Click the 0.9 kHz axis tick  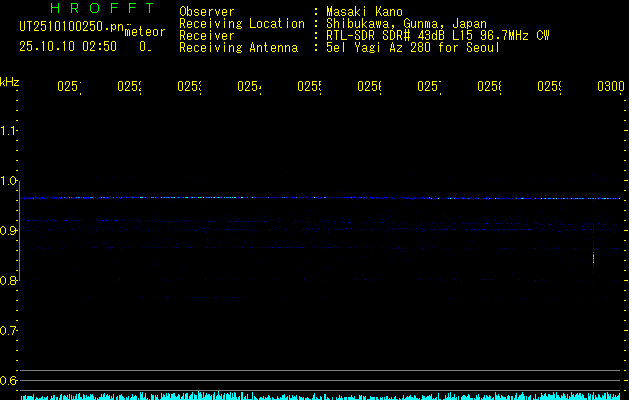pyautogui.click(x=10, y=231)
